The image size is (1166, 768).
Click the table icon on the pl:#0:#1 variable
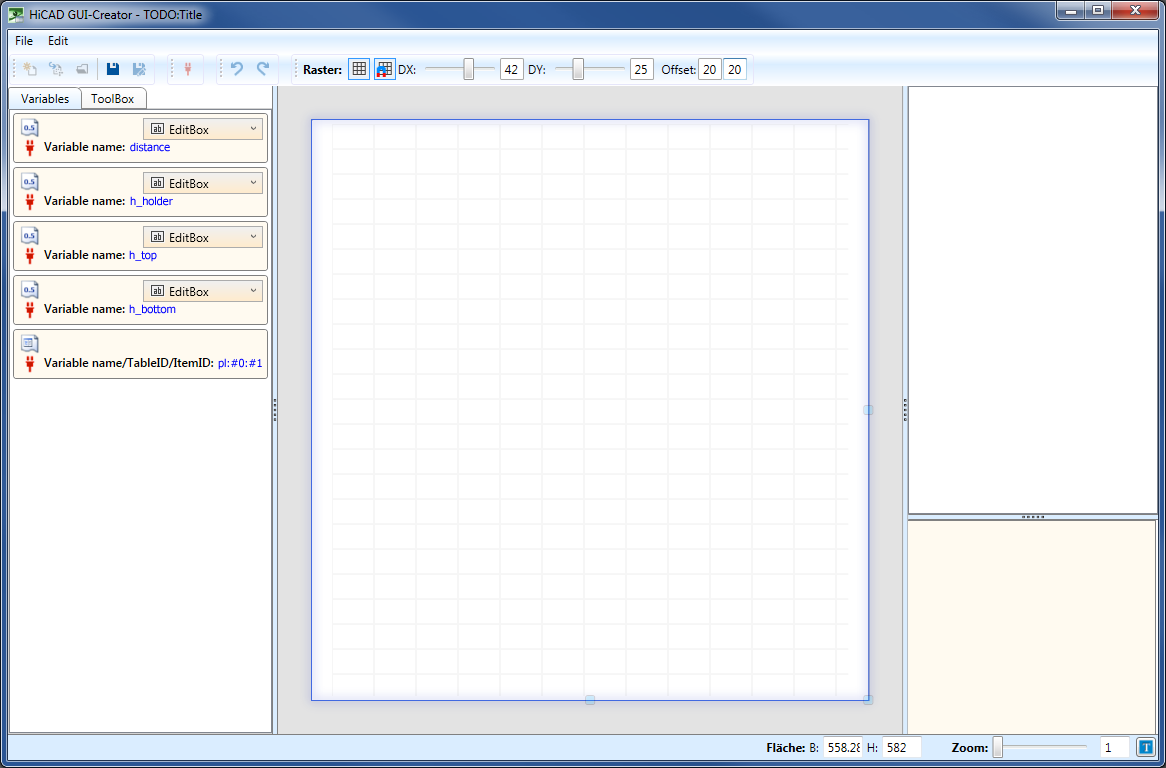tap(30, 344)
